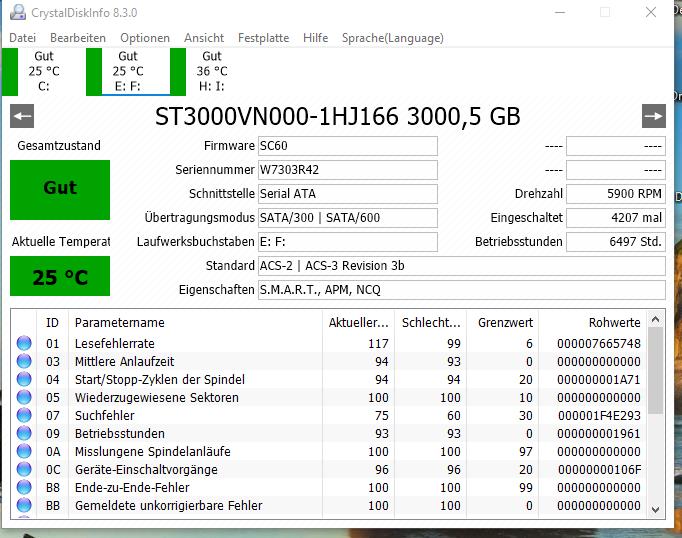Open the Hilfe menu
Image resolution: width=682 pixels, height=538 pixels.
pos(316,38)
